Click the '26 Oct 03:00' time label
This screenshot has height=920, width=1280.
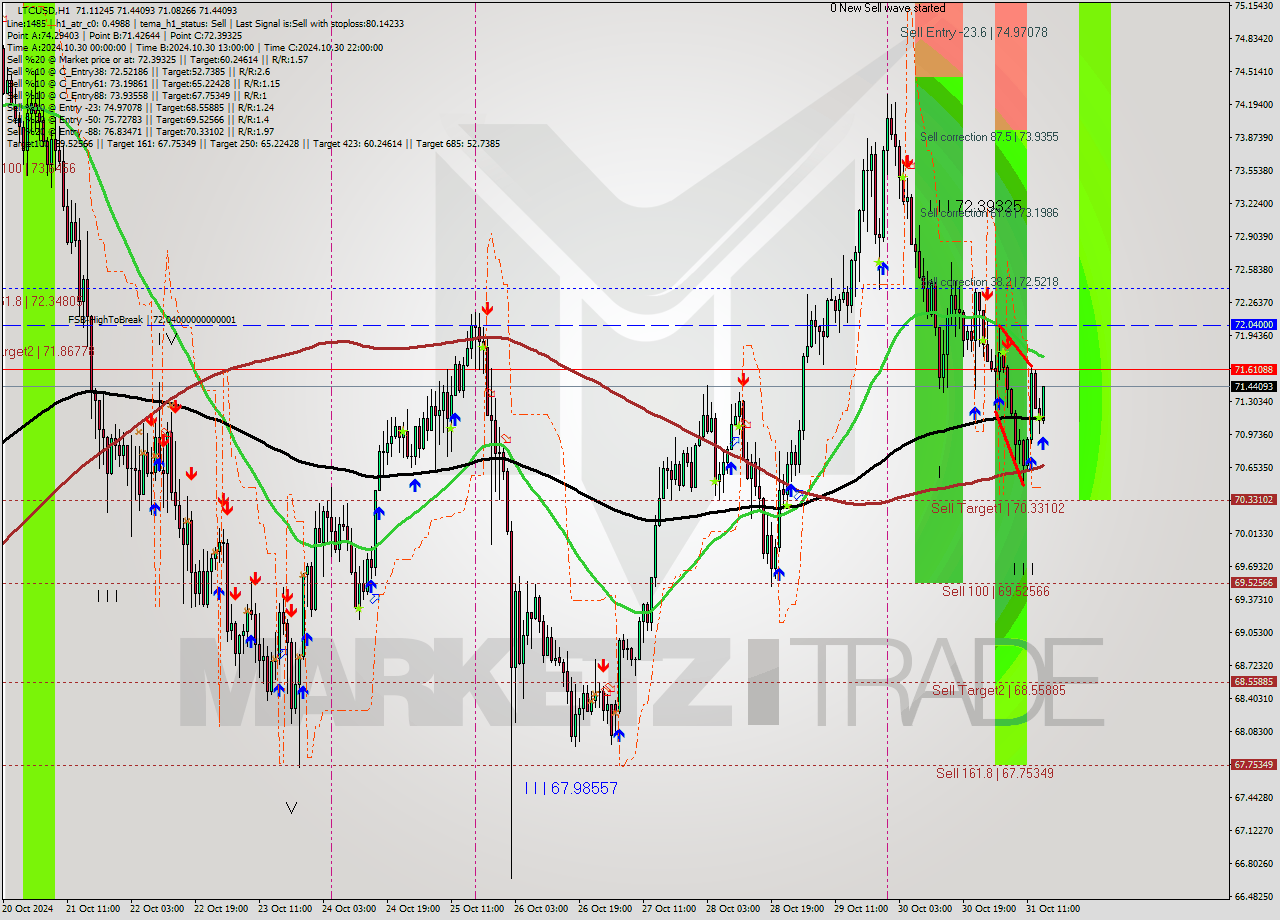541,909
